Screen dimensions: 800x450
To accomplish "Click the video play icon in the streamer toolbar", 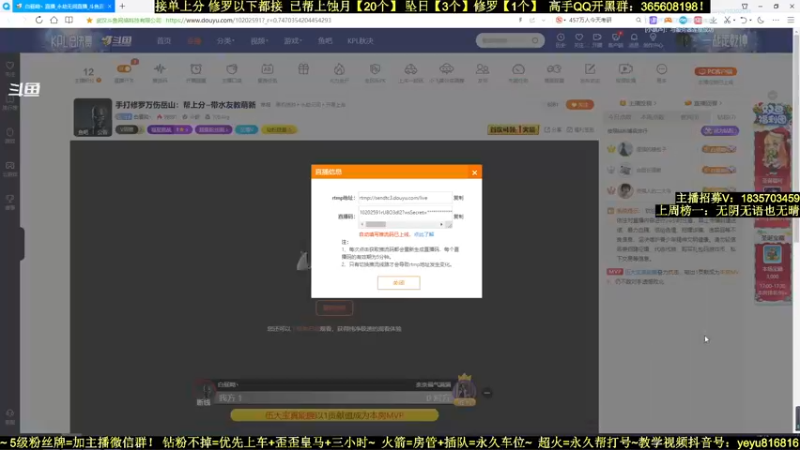I will pyautogui.click(x=626, y=69).
